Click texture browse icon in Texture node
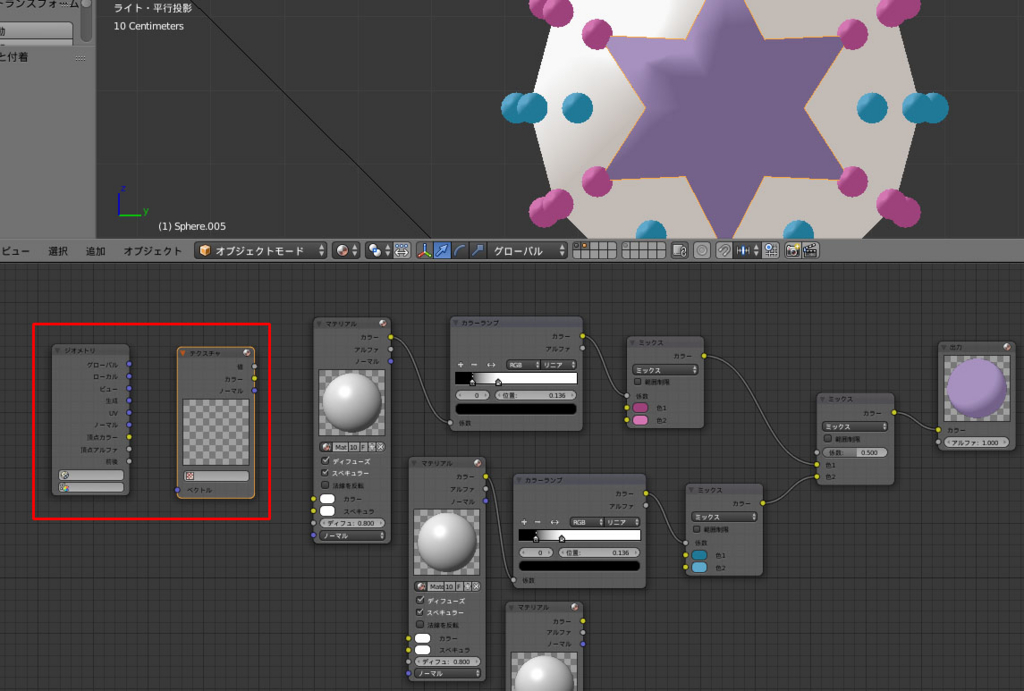This screenshot has height=691, width=1024. (190, 475)
